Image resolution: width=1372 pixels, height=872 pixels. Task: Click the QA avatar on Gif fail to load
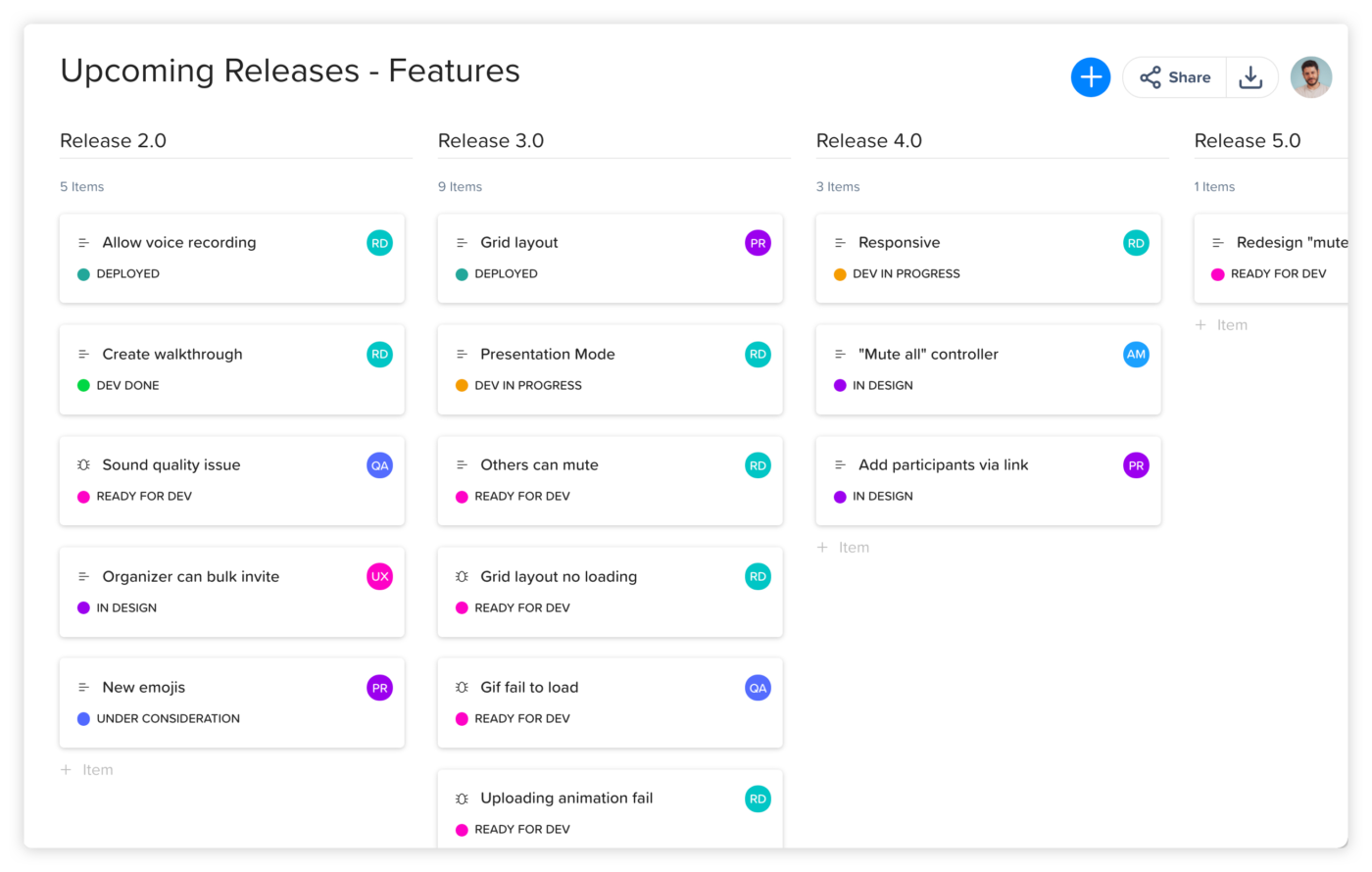coord(758,688)
